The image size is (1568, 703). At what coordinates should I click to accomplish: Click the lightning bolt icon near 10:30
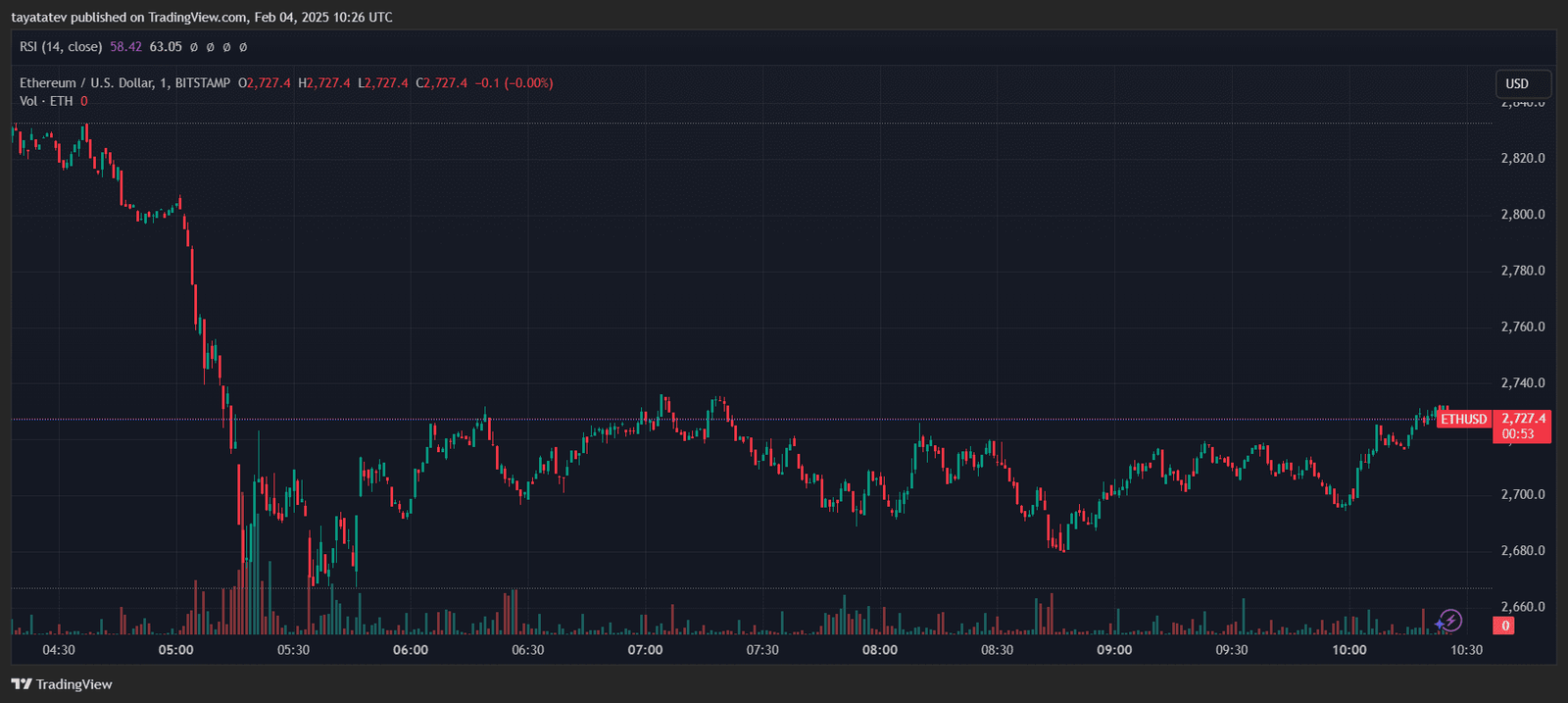(x=1449, y=621)
